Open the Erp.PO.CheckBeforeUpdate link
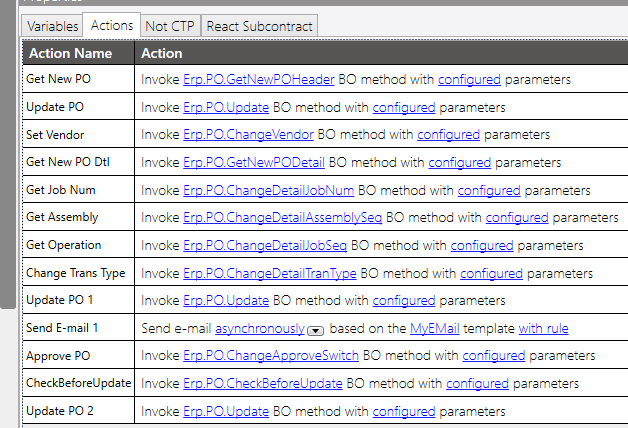628x428 pixels. coord(263,383)
